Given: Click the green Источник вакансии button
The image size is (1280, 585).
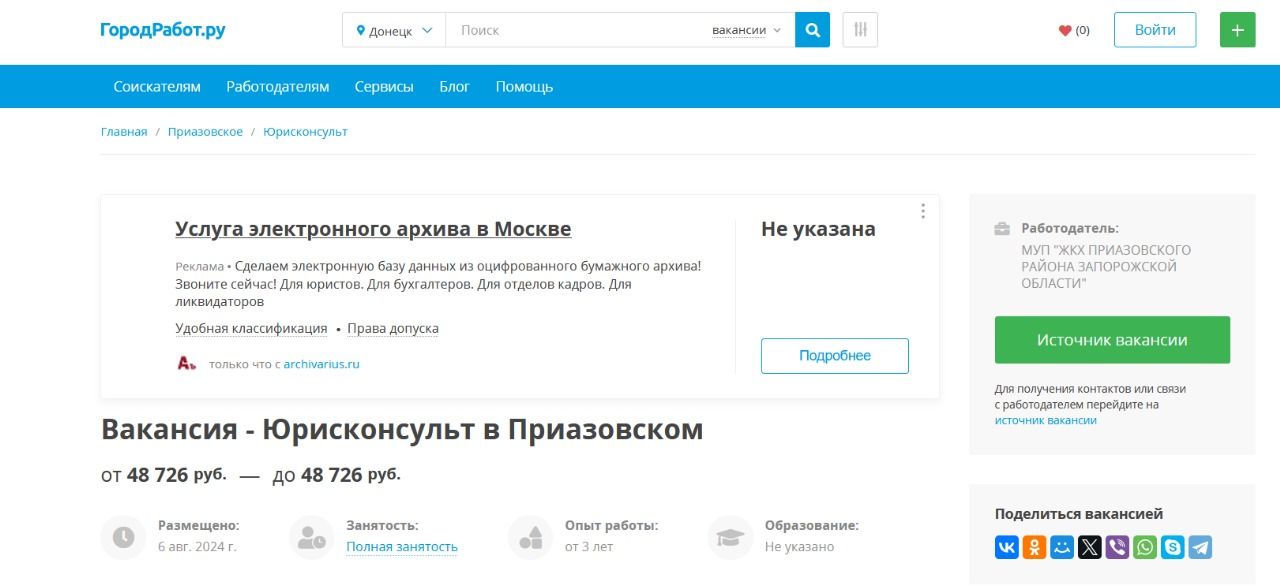Looking at the screenshot, I should pyautogui.click(x=1112, y=340).
